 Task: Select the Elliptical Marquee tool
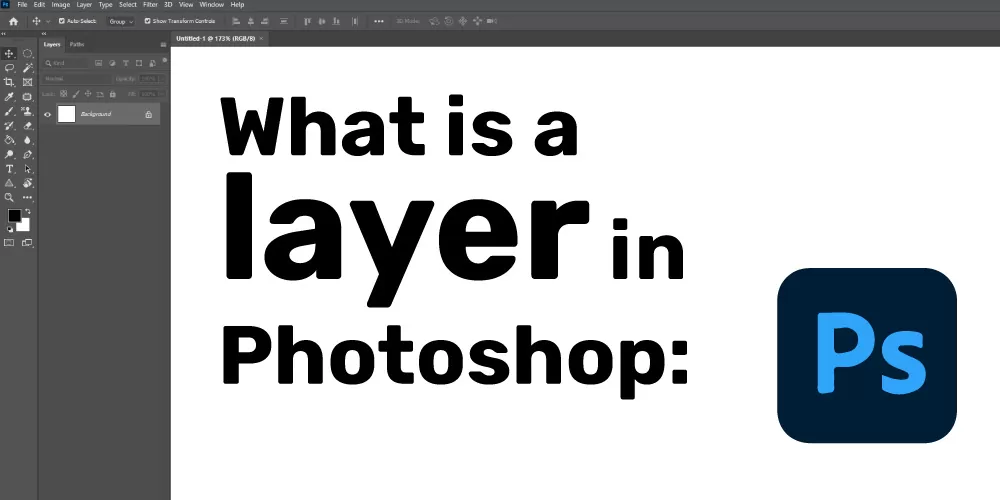point(27,54)
